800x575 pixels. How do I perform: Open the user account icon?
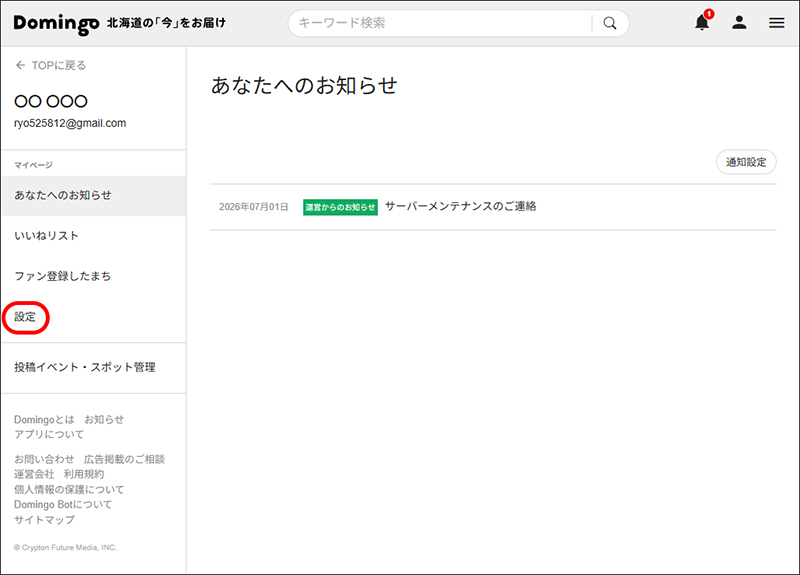tap(739, 22)
